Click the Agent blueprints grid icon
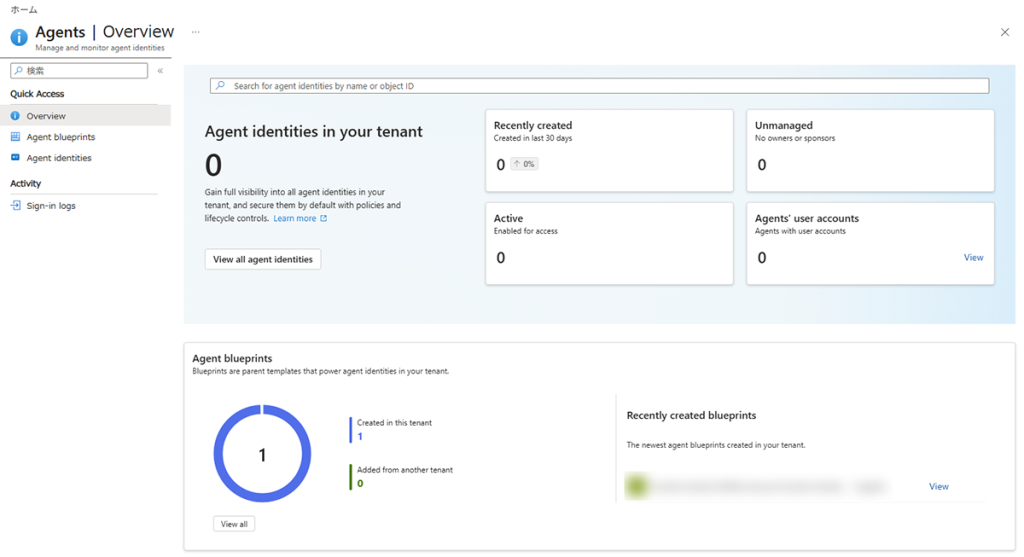 tap(15, 136)
